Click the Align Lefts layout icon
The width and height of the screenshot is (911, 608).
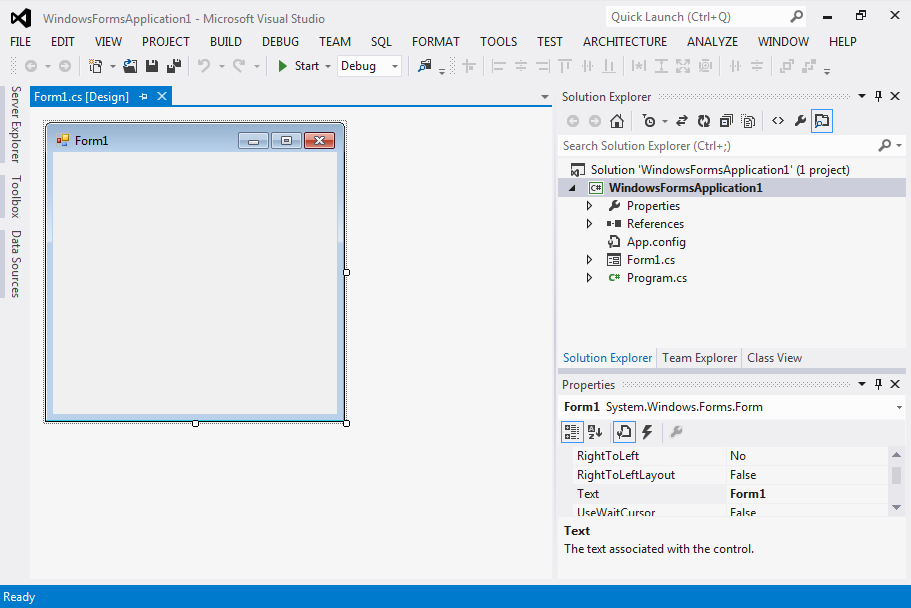[498, 66]
